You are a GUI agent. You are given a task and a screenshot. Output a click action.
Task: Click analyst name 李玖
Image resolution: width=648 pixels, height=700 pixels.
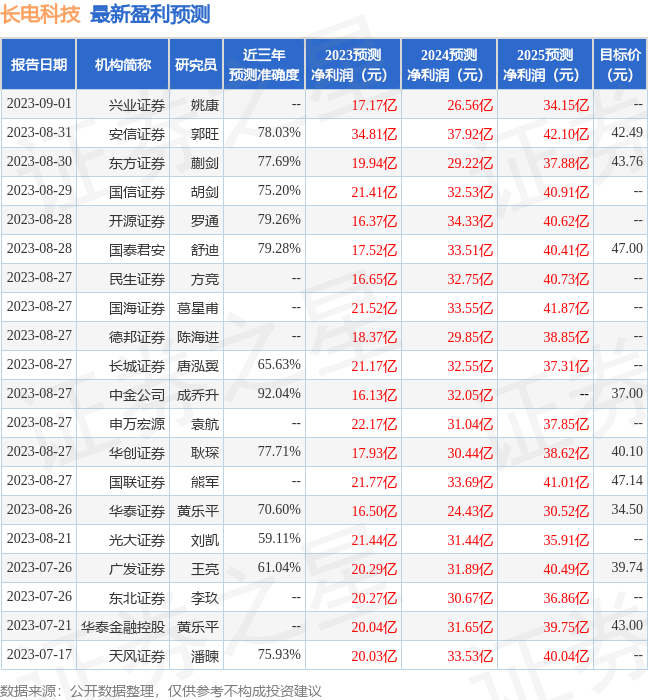[205, 599]
